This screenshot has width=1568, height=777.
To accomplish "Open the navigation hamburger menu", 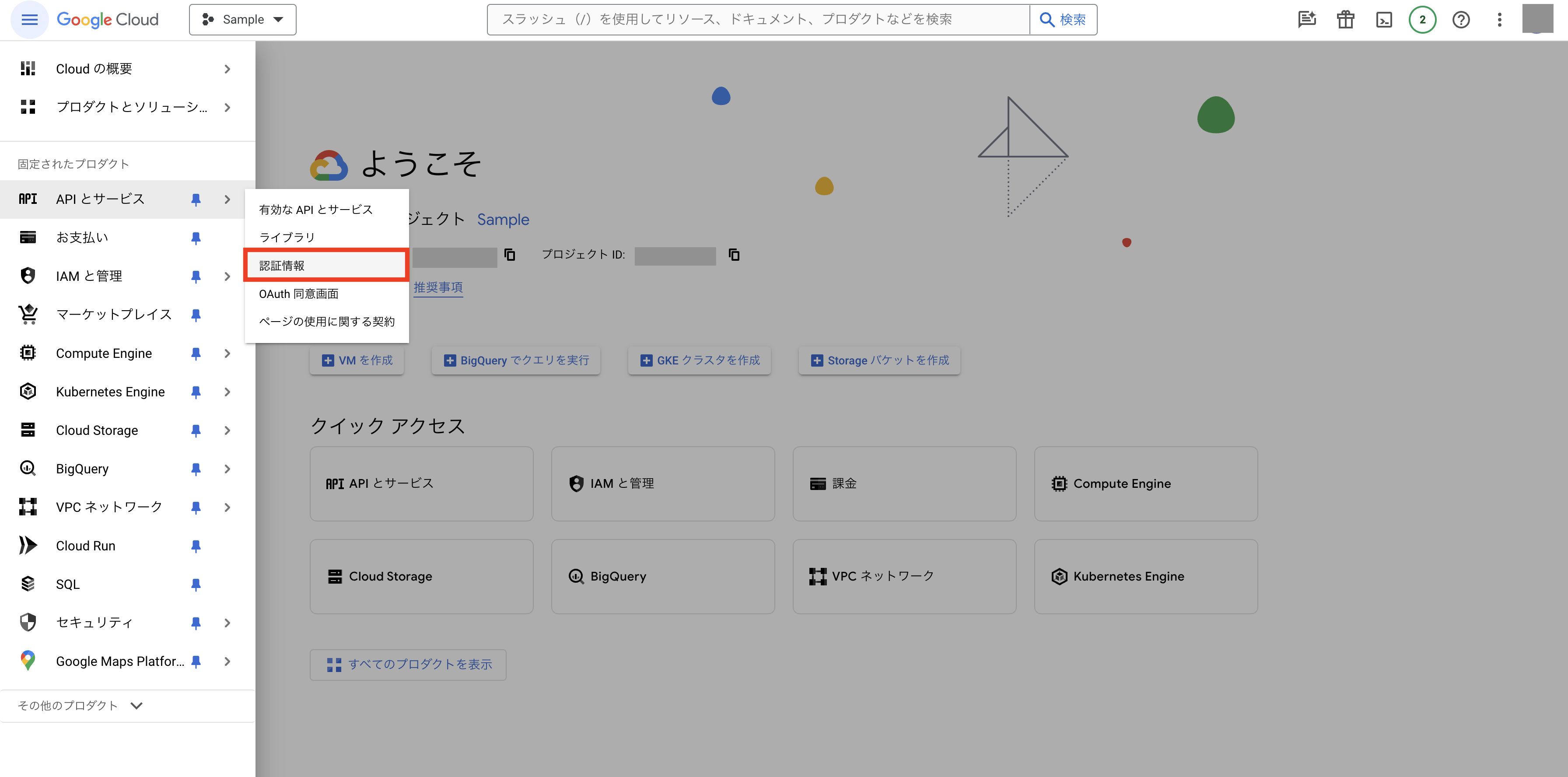I will click(28, 20).
